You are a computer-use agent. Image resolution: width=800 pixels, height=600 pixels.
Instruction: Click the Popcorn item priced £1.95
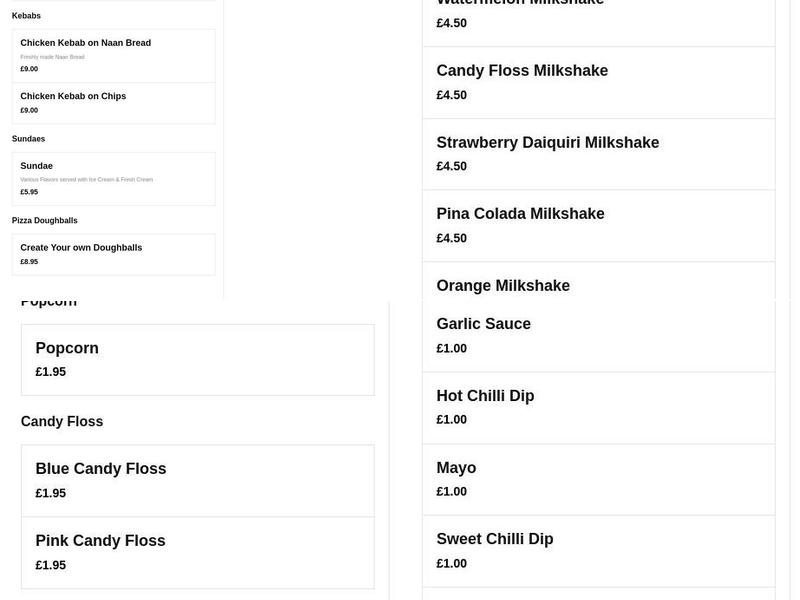tap(196, 359)
